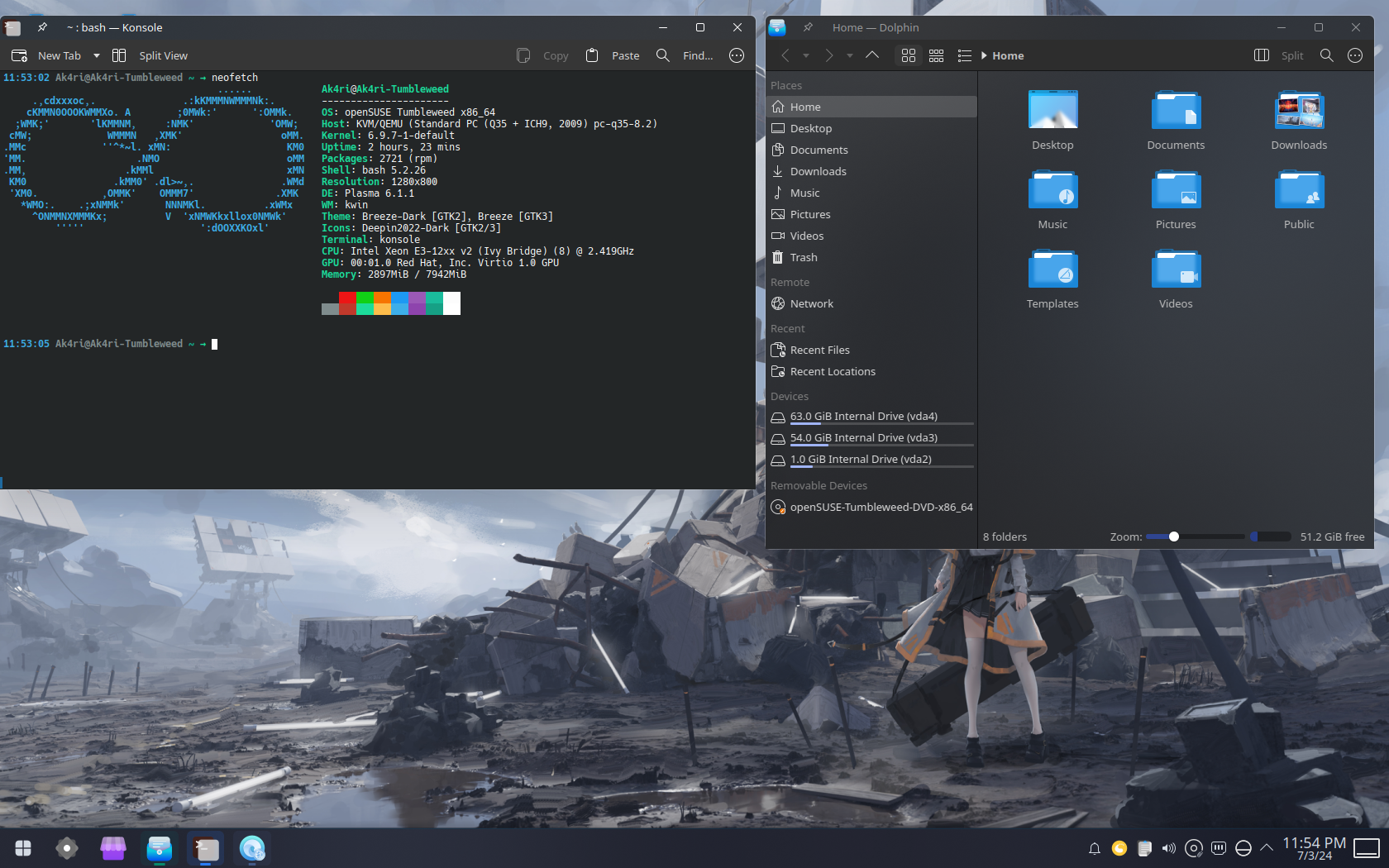Open Recent Locations in Places panel
1389x868 pixels.
[871, 371]
